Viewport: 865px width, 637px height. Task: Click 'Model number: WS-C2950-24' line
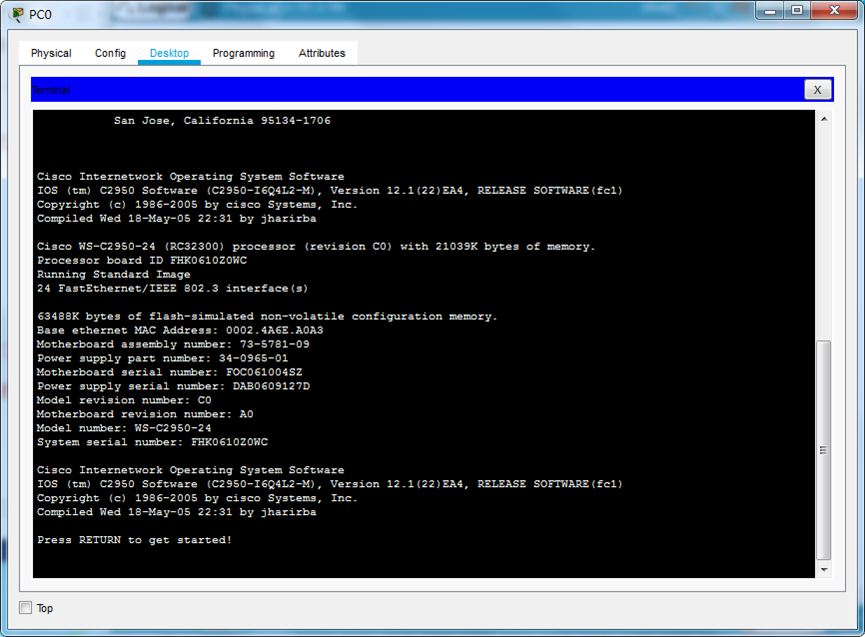click(124, 428)
